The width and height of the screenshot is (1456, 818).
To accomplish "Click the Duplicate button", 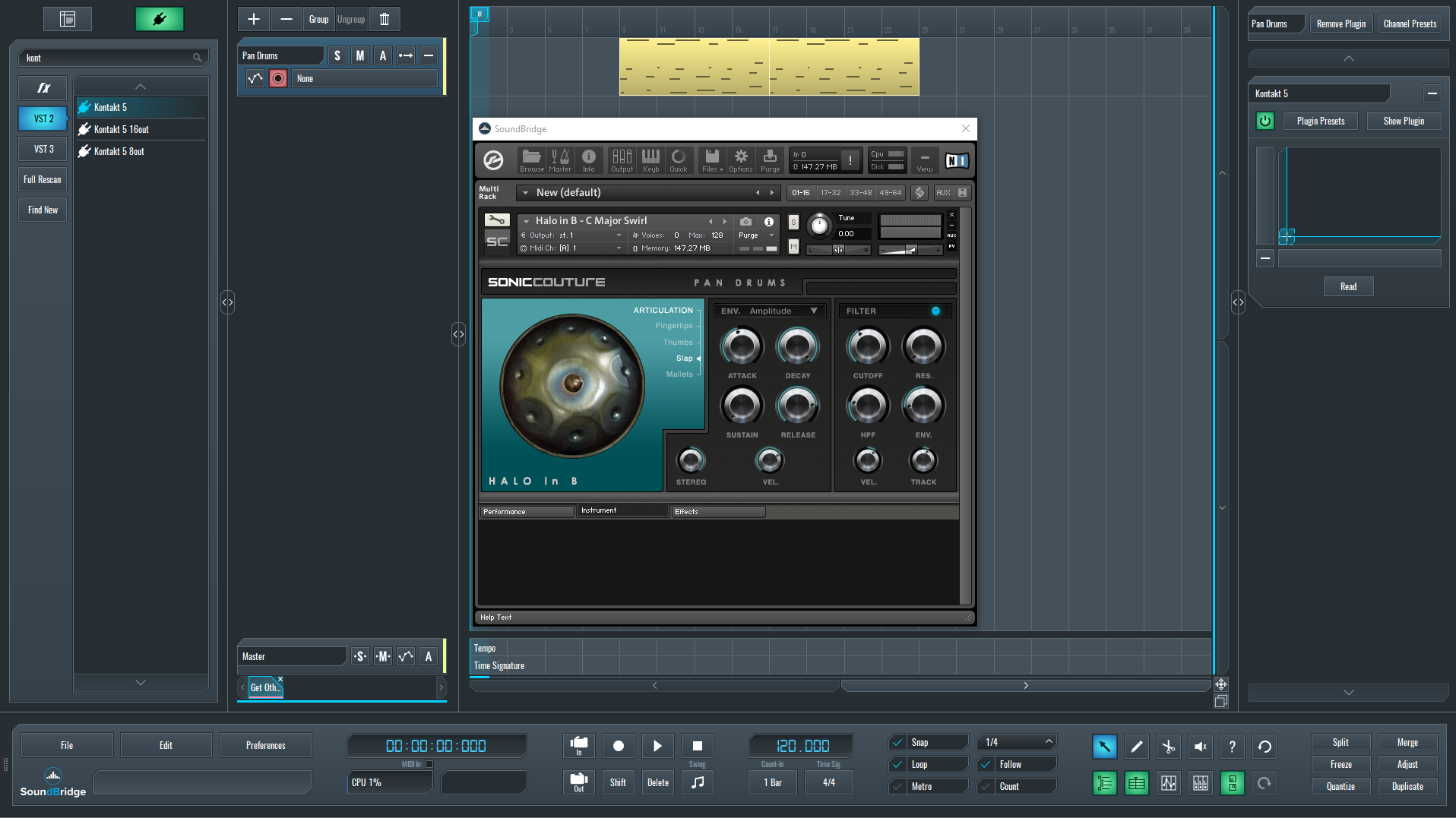I will click(x=1407, y=786).
